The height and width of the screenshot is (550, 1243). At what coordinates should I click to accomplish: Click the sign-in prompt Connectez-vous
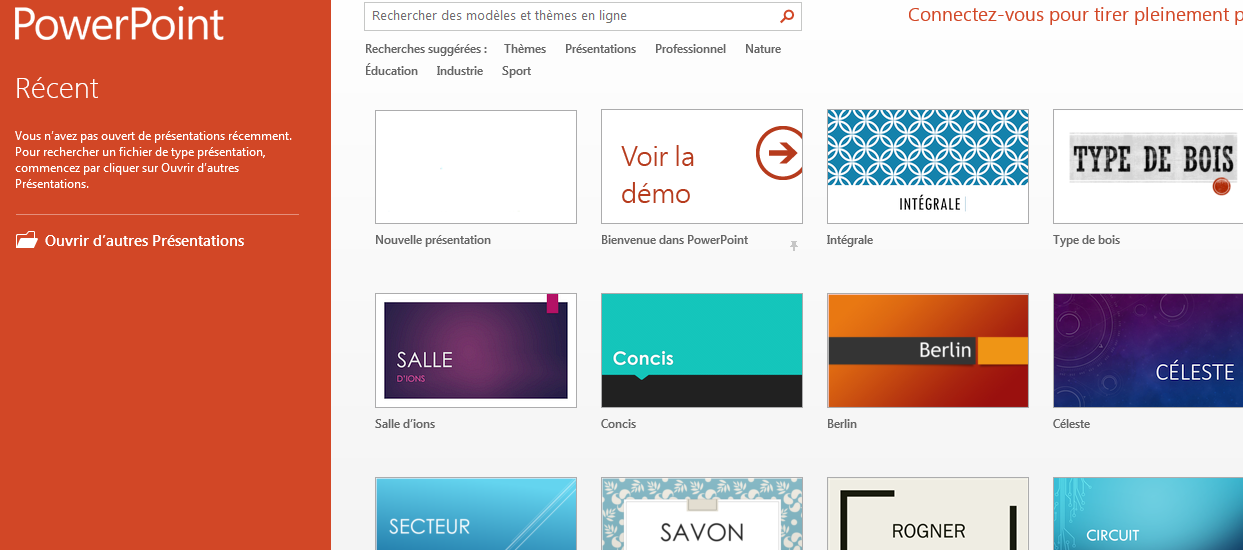click(x=1075, y=15)
